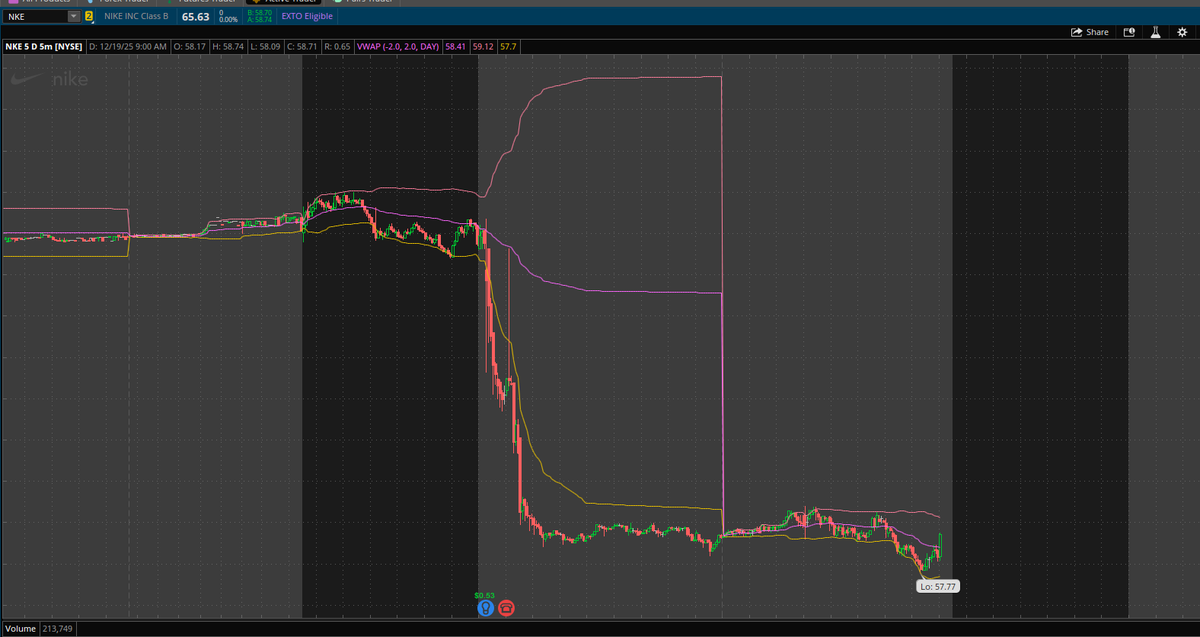
Task: Click the 59.12 upper band value
Action: (x=483, y=47)
